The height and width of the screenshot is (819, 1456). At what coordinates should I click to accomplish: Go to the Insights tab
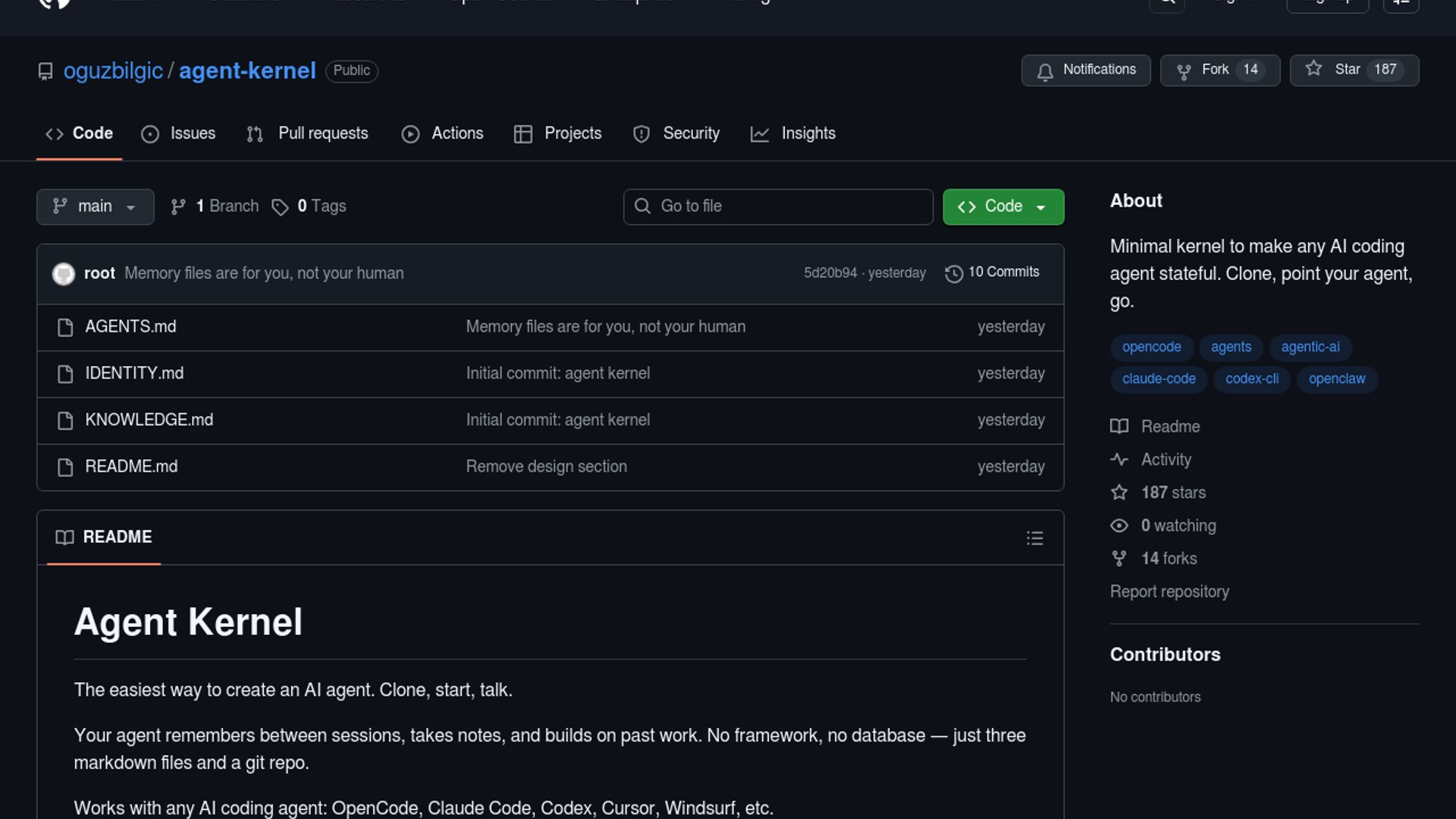[792, 133]
